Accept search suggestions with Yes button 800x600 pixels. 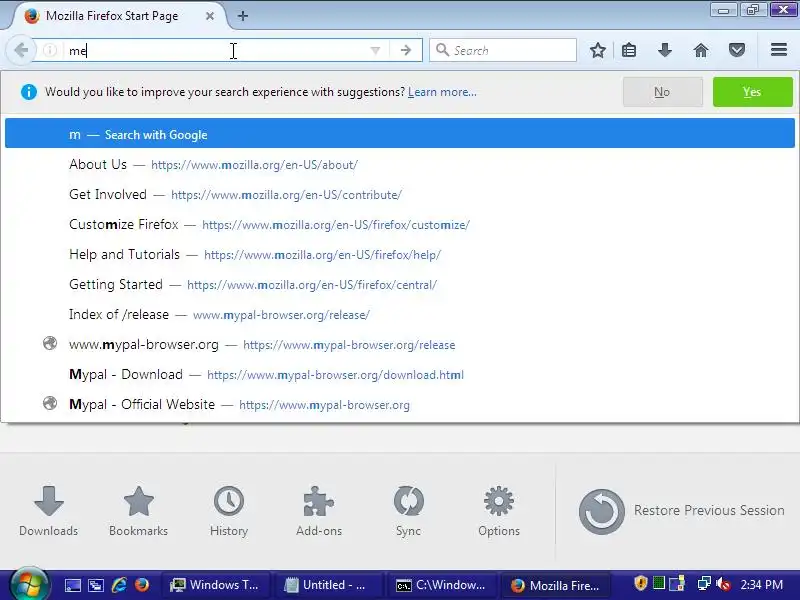[753, 92]
